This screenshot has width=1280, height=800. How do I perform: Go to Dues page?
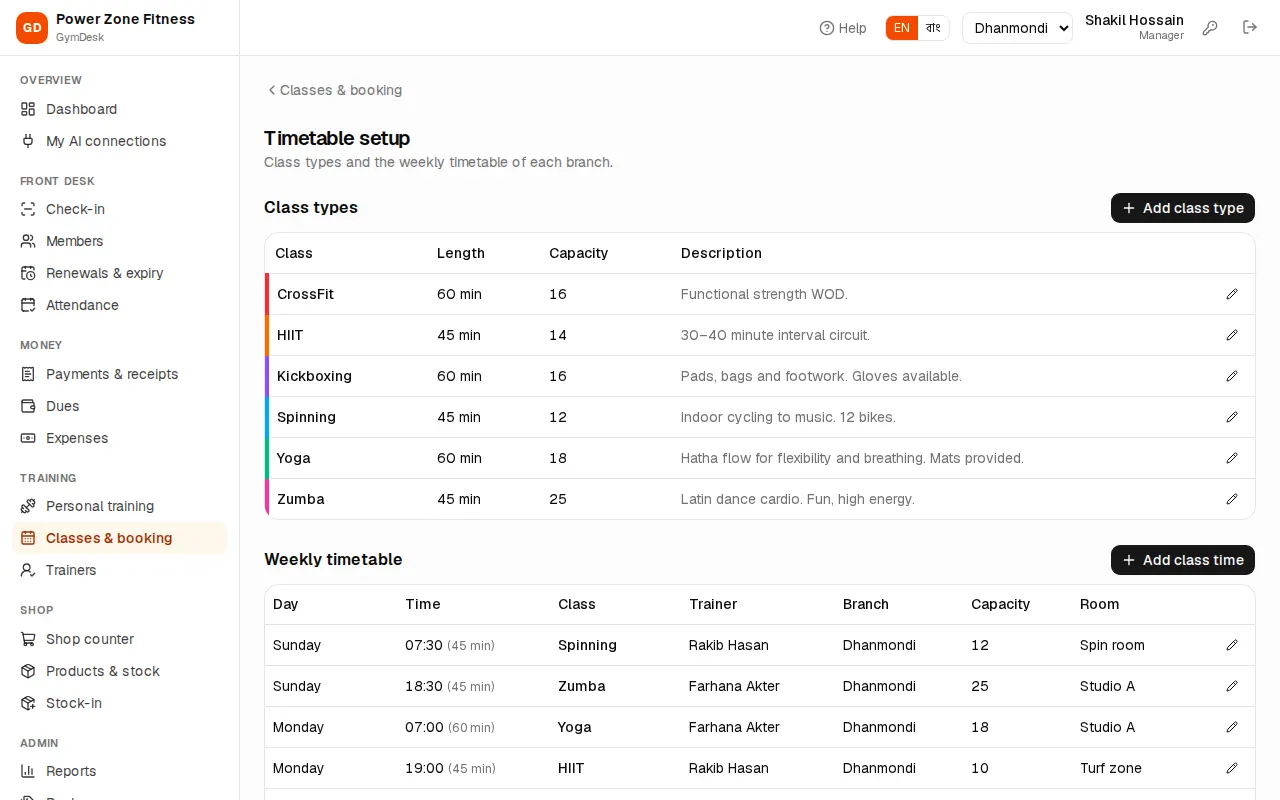pos(120,406)
